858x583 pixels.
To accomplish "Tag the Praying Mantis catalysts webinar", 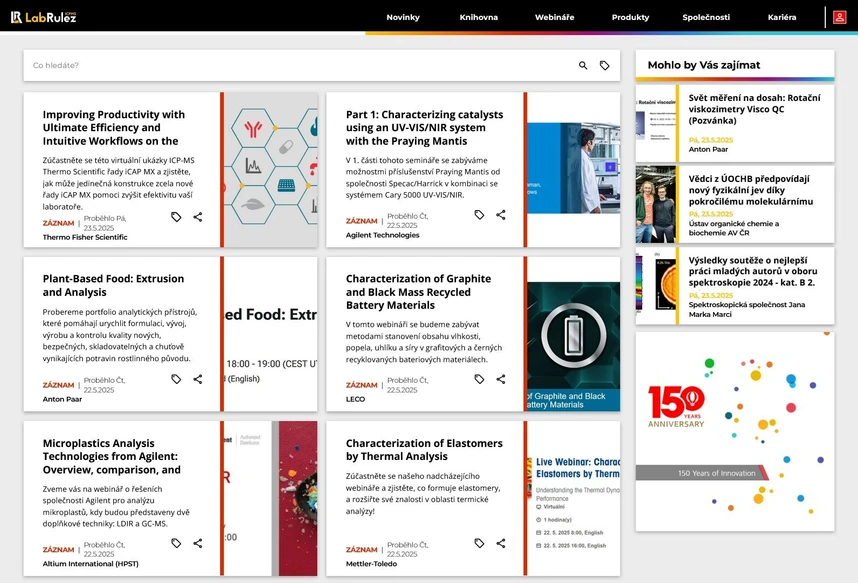I will coord(479,215).
